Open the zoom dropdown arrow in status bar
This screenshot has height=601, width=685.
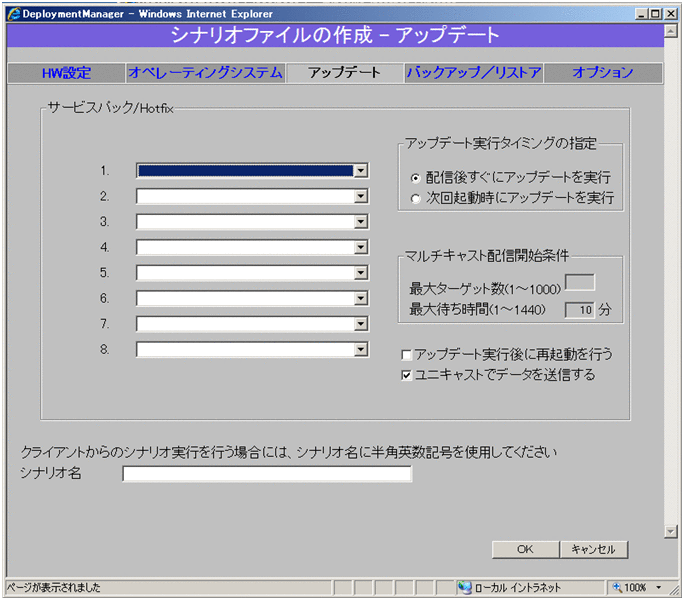pos(658,588)
